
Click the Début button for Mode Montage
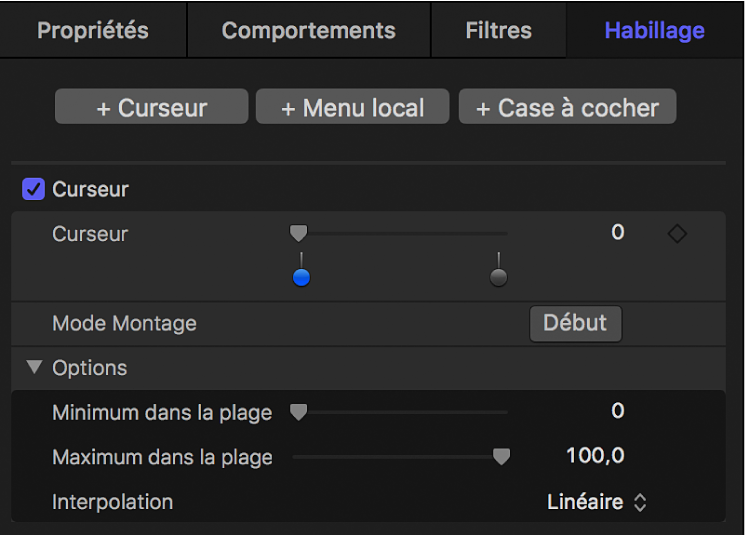point(575,324)
